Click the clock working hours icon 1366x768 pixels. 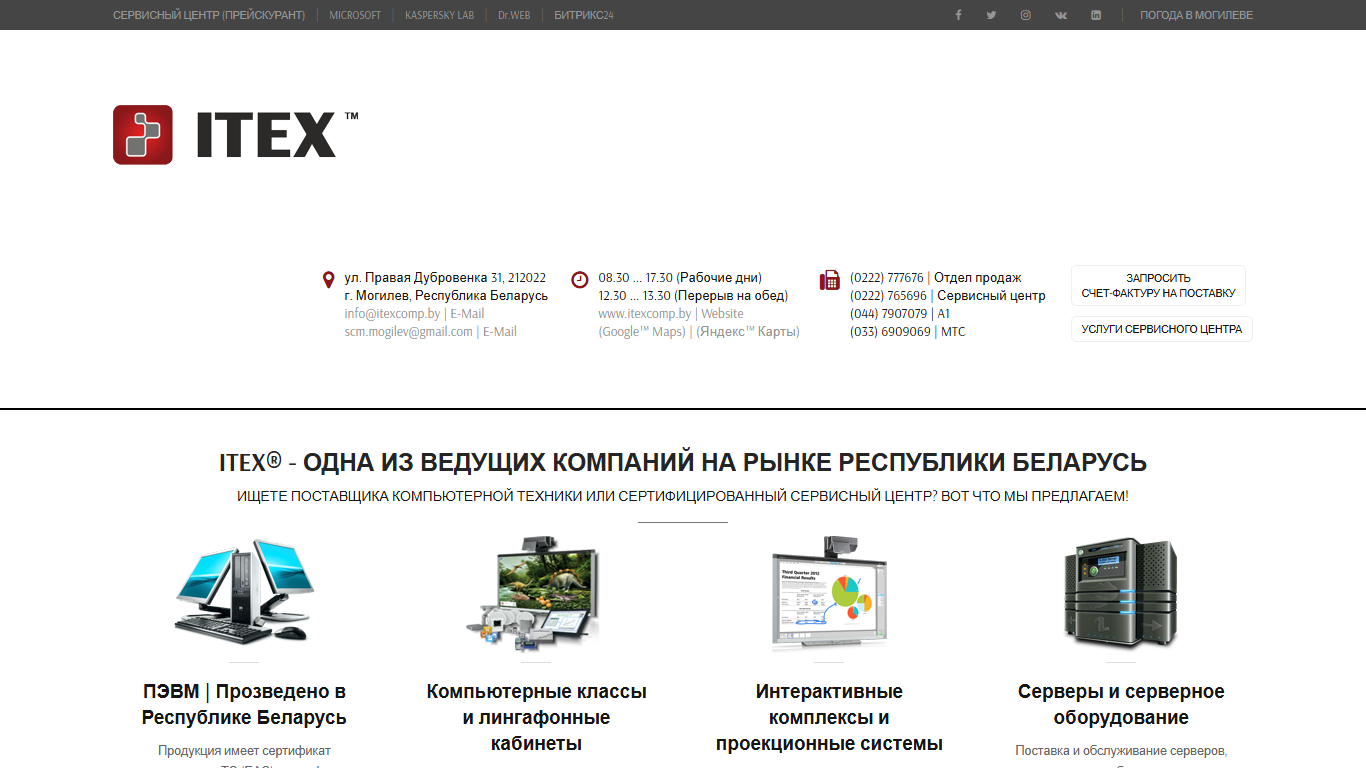(x=580, y=280)
